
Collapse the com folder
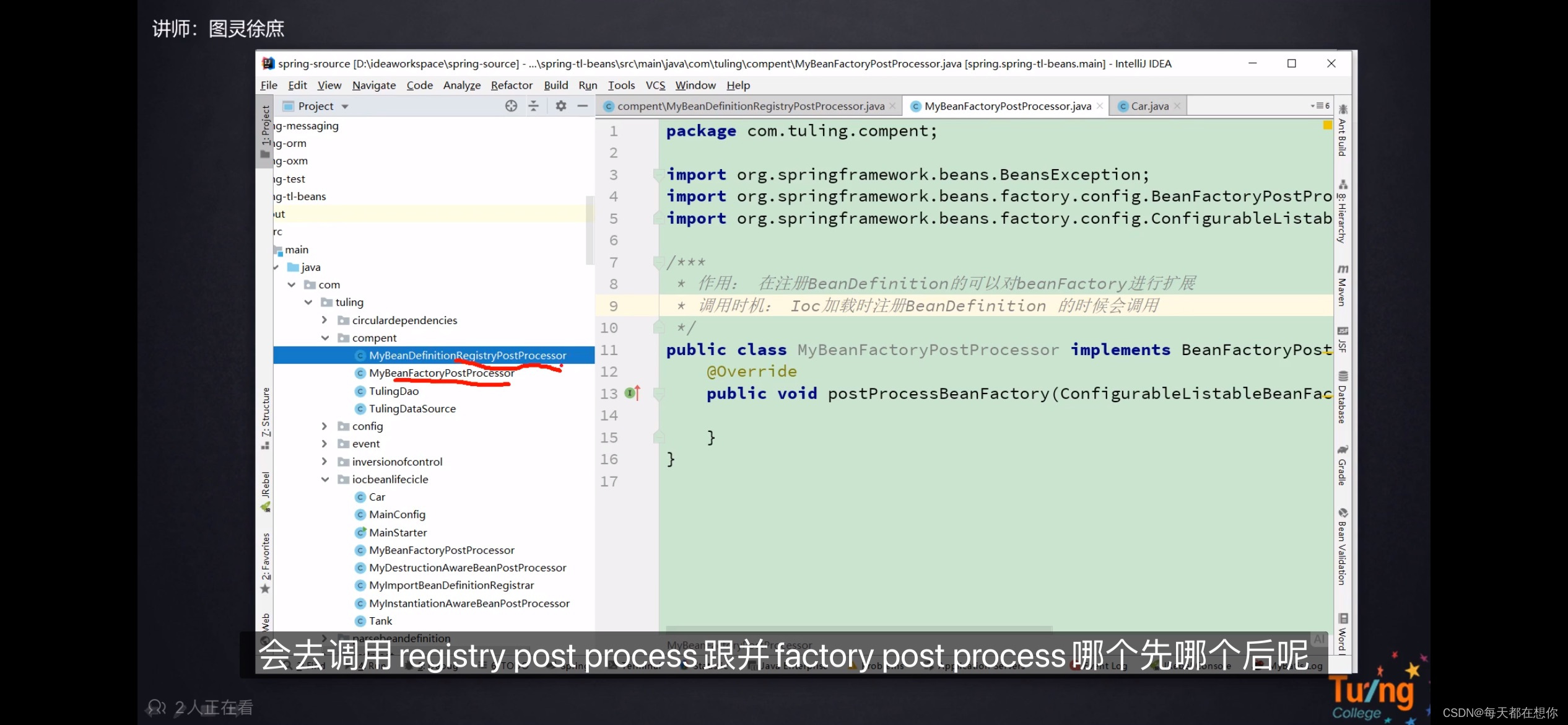click(291, 284)
